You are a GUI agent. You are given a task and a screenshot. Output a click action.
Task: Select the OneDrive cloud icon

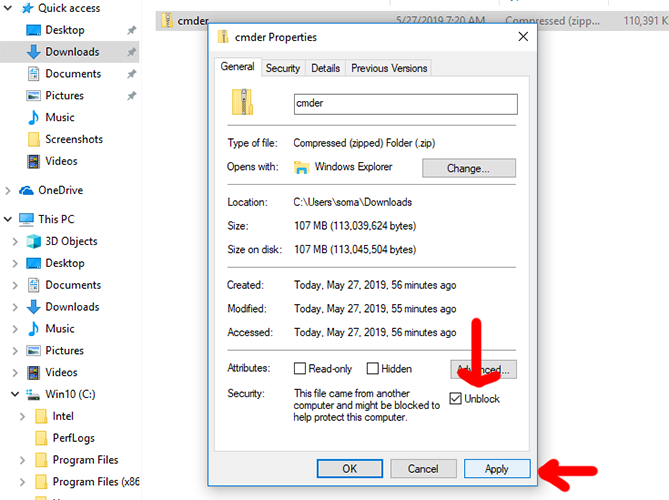pyautogui.click(x=26, y=190)
